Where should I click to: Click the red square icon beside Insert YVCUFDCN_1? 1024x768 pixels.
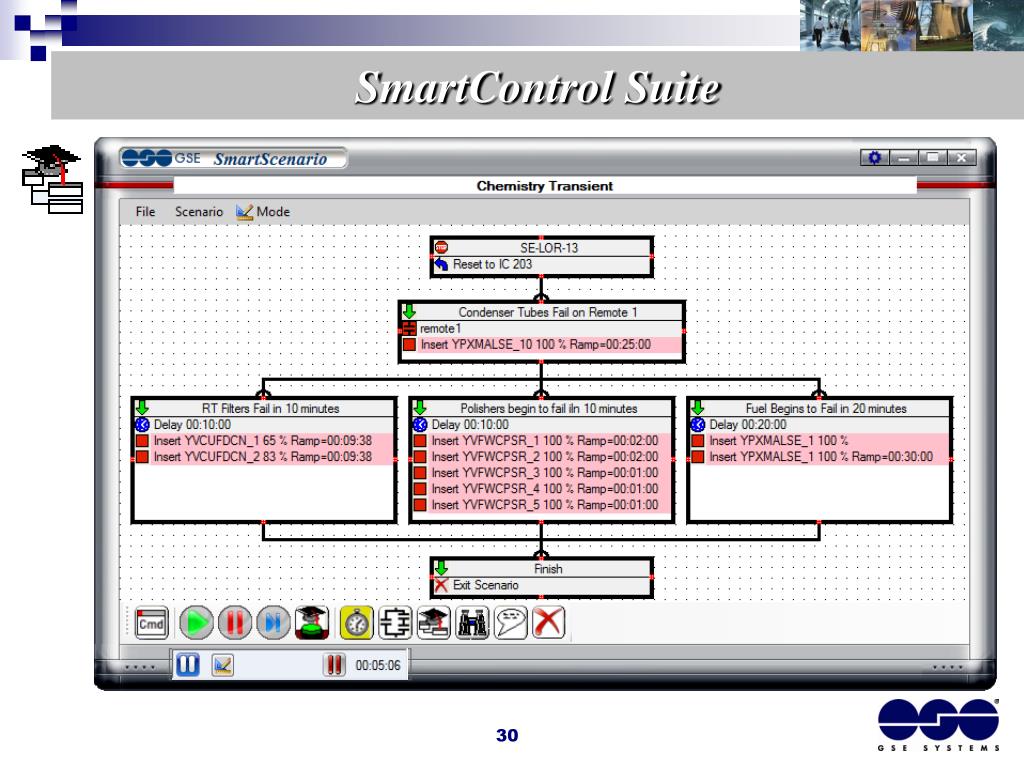(142, 441)
